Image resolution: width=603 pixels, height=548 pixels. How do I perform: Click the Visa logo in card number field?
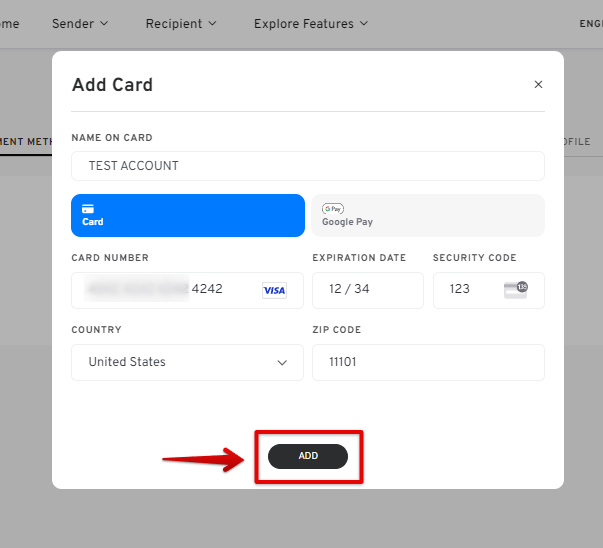[274, 290]
